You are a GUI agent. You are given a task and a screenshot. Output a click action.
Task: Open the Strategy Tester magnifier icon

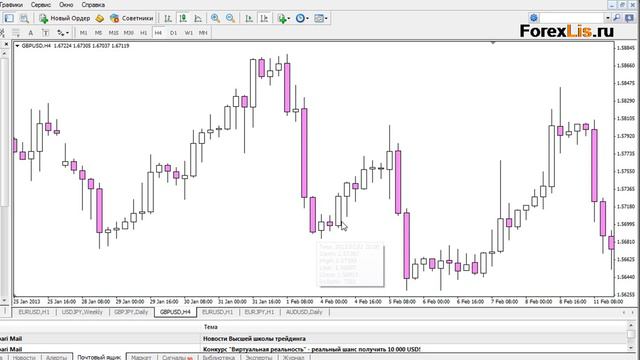click(x=24, y=18)
